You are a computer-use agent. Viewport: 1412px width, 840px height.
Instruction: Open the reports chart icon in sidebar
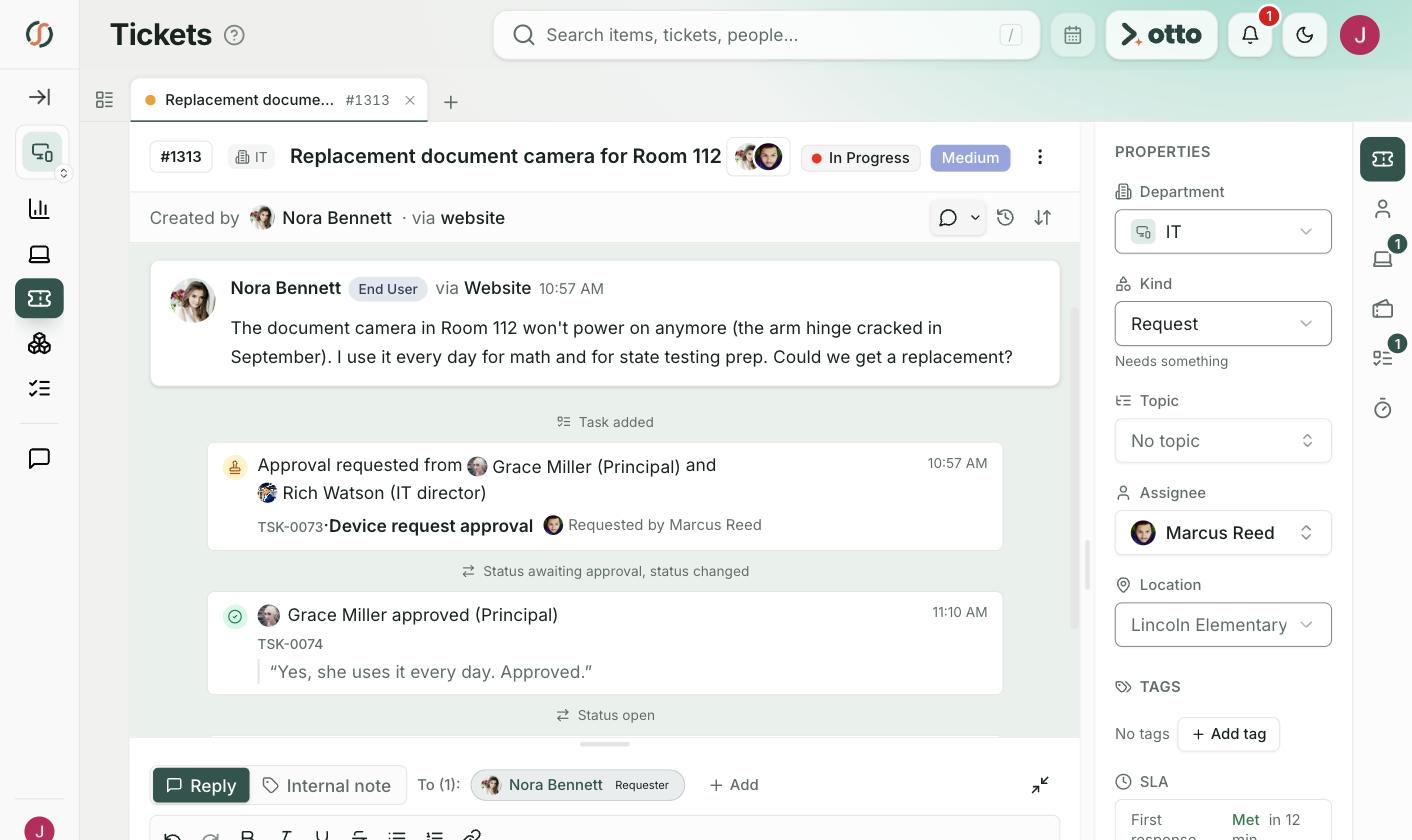[x=39, y=209]
